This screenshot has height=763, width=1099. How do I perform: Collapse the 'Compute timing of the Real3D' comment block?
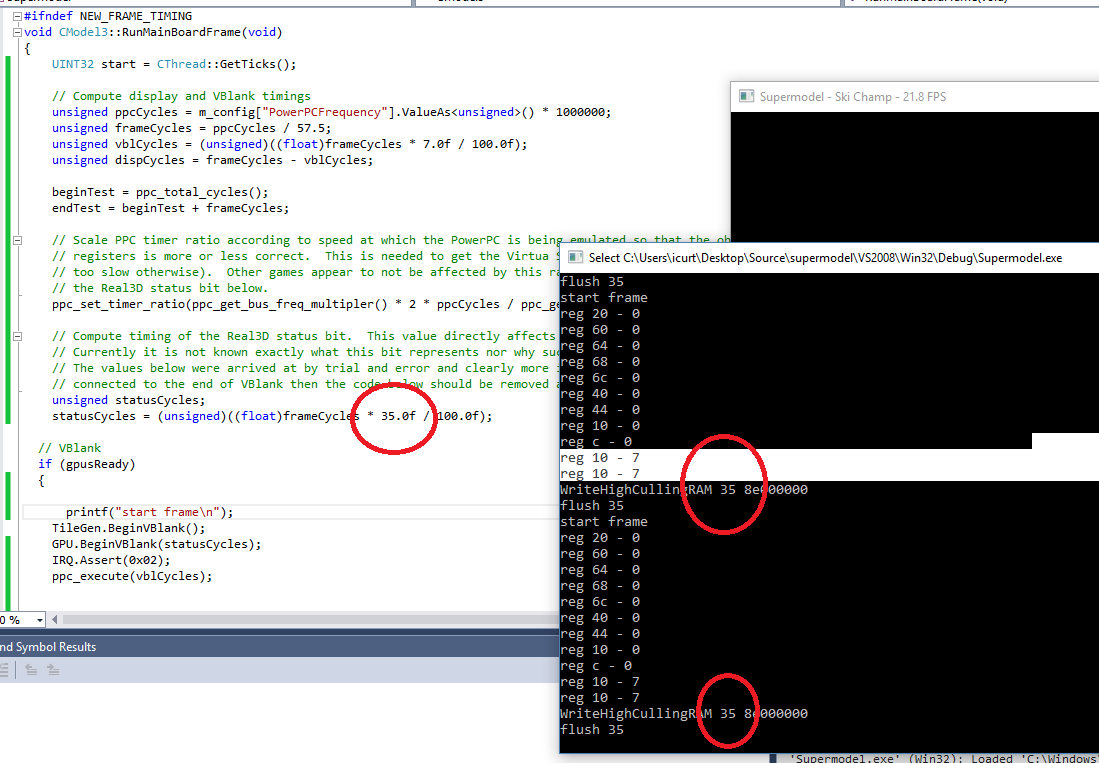(18, 336)
